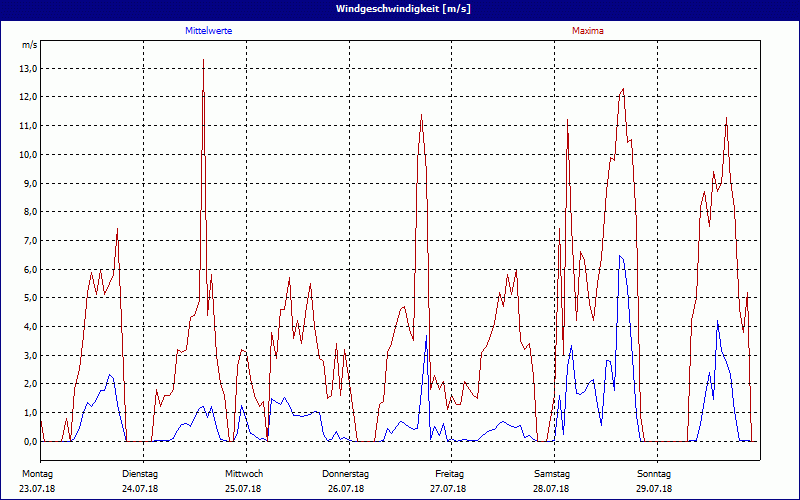This screenshot has width=800, height=500.
Task: Select the Montag day label
Action: (x=37, y=473)
